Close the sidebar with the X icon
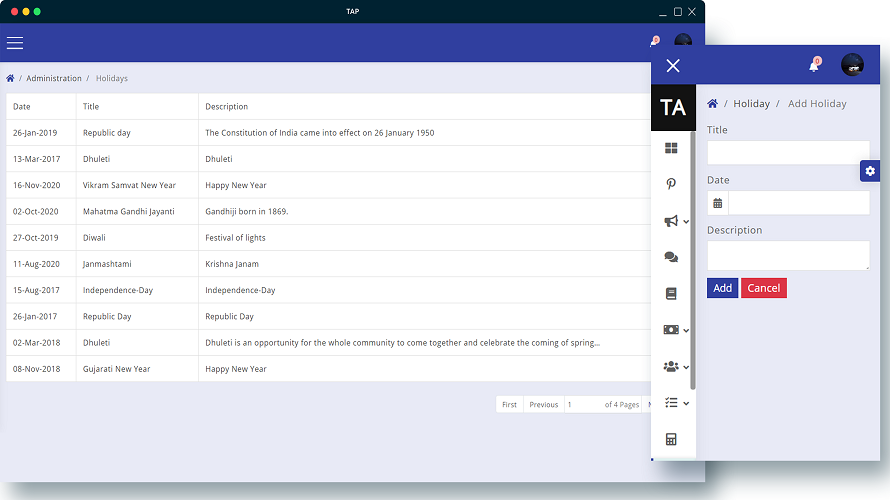890x500 pixels. pos(673,66)
